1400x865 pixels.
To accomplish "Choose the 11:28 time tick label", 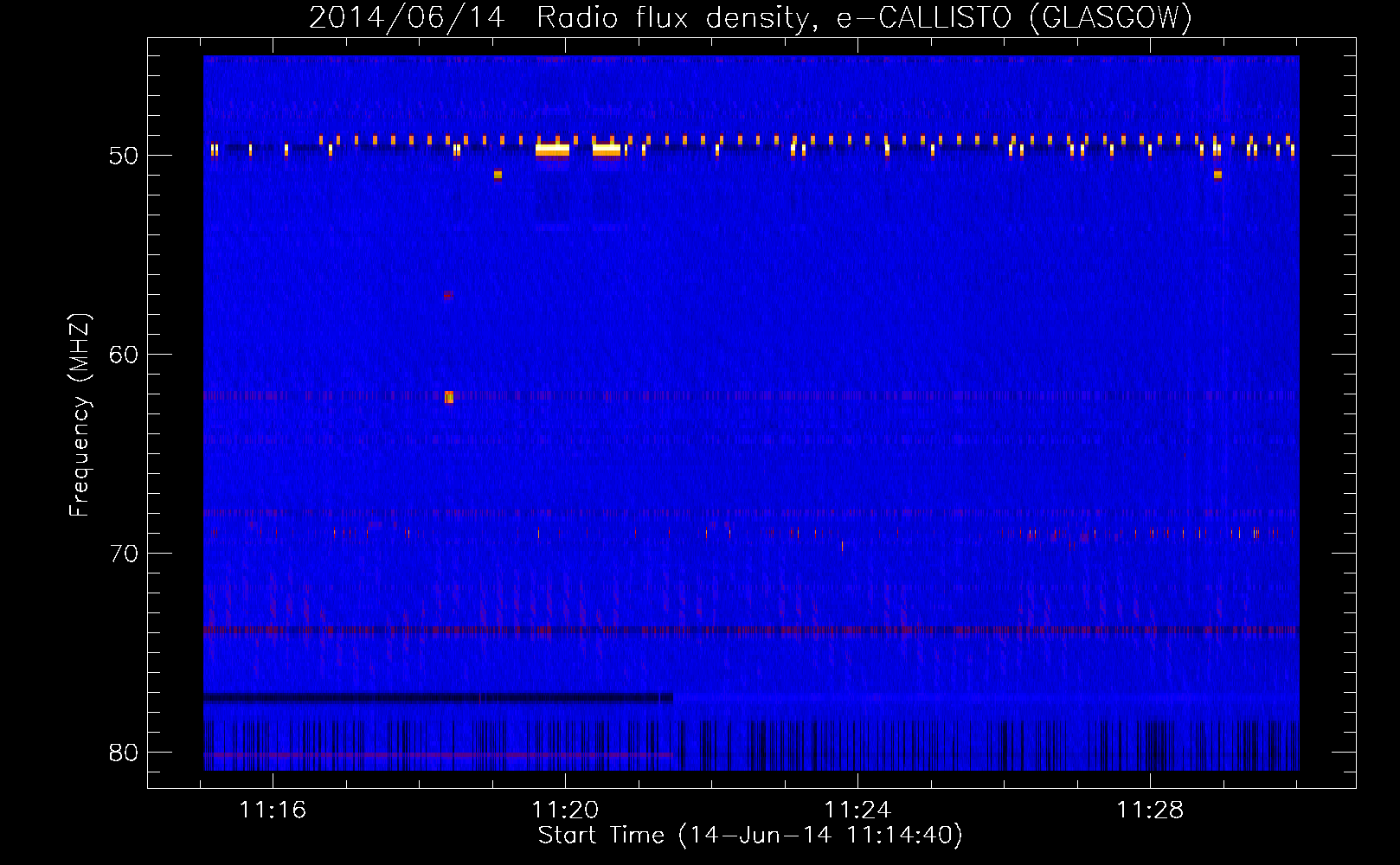I will 1151,811.
